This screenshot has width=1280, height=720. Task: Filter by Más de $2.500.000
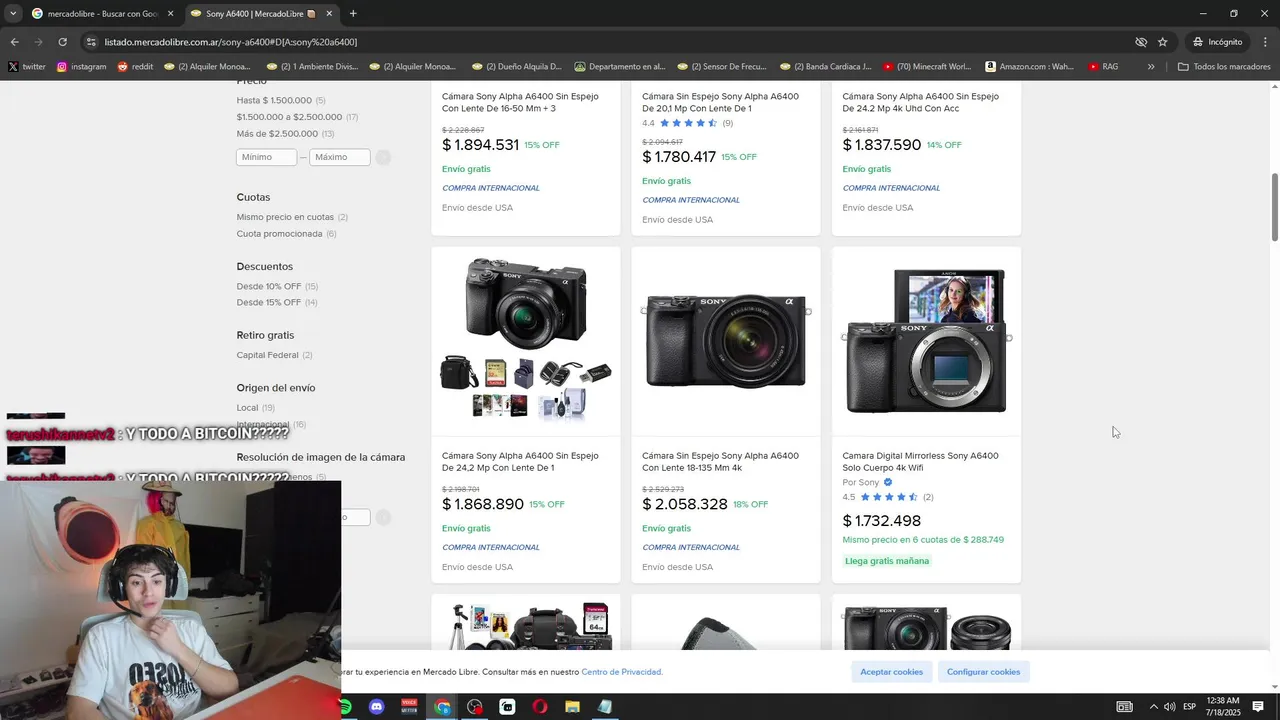(277, 134)
